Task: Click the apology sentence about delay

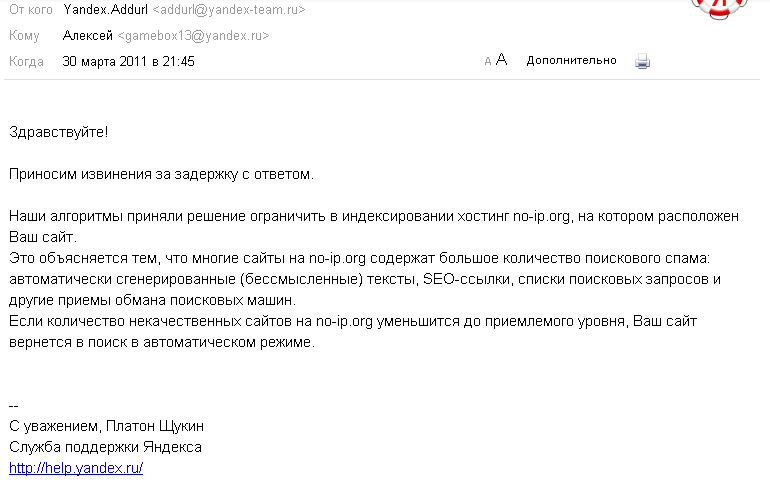Action: coord(162,174)
